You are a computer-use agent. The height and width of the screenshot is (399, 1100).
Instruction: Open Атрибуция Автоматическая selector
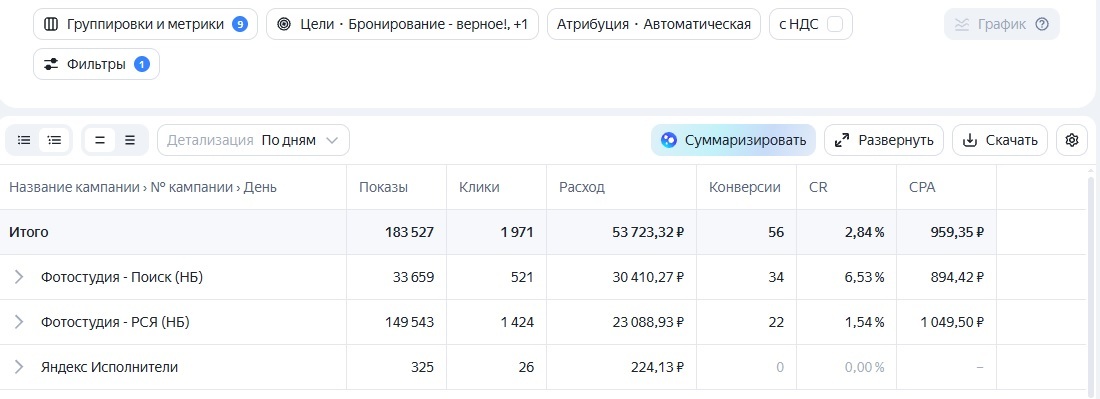click(654, 25)
